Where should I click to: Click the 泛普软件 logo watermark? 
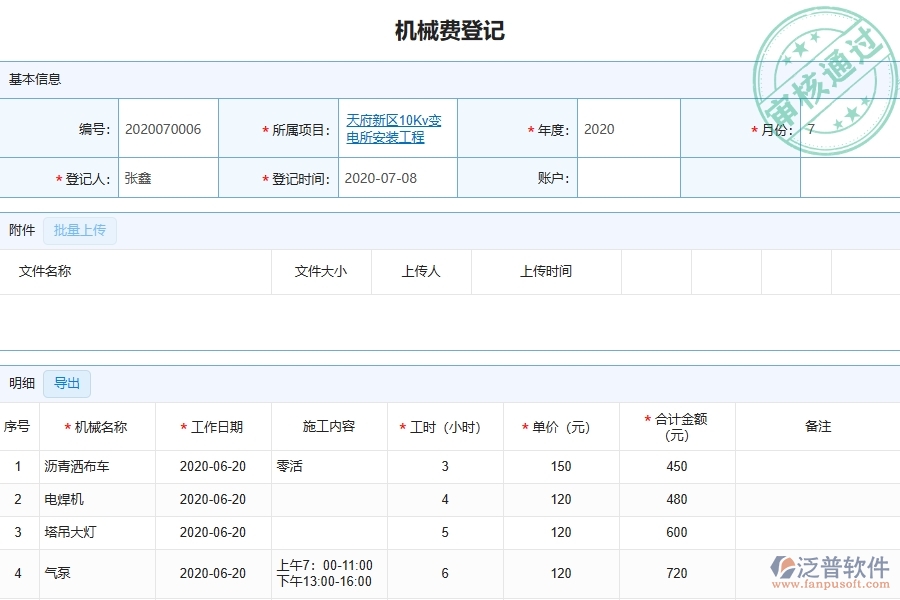point(829,570)
